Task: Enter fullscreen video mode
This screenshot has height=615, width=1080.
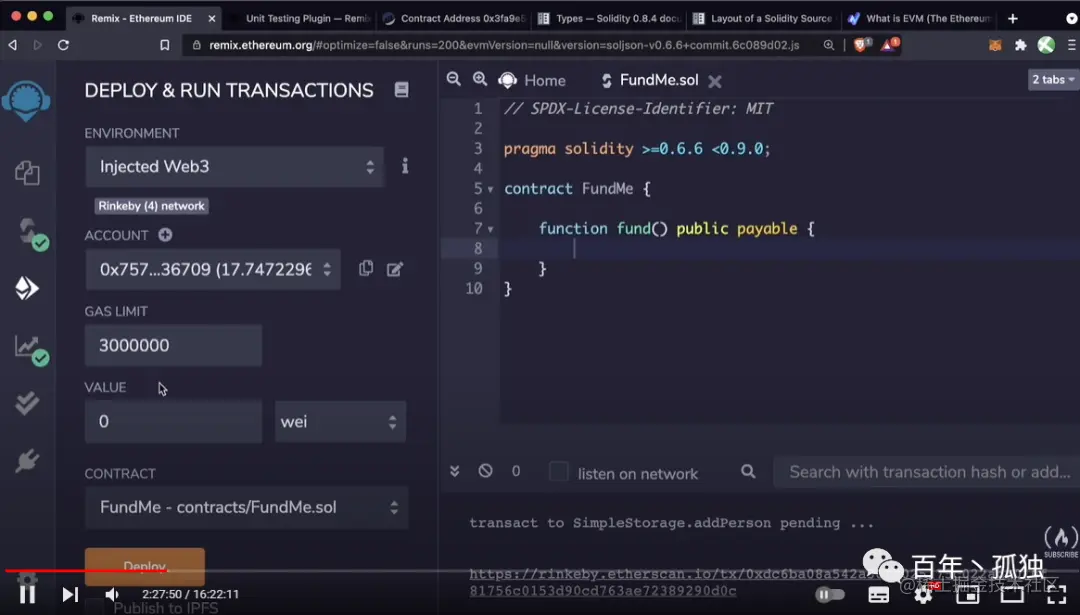Action: (x=1057, y=594)
